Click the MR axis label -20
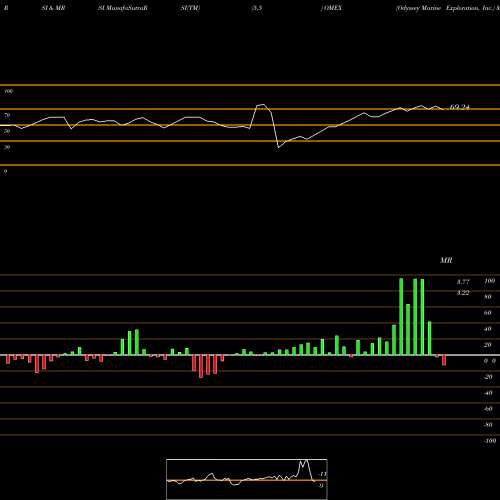The height and width of the screenshot is (500, 500). pos(488,377)
